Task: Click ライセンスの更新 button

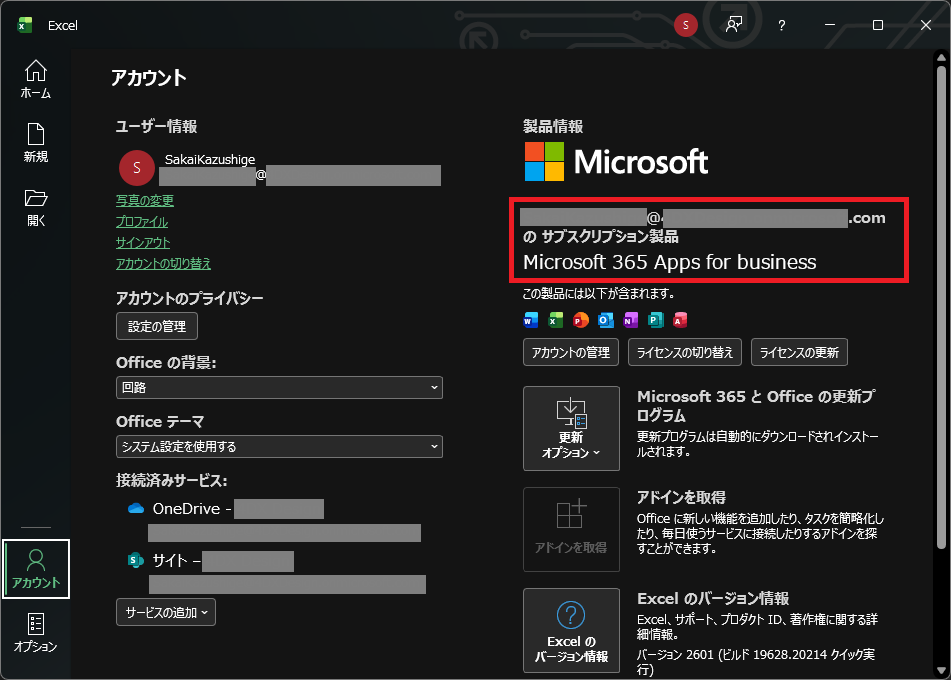Action: (799, 352)
